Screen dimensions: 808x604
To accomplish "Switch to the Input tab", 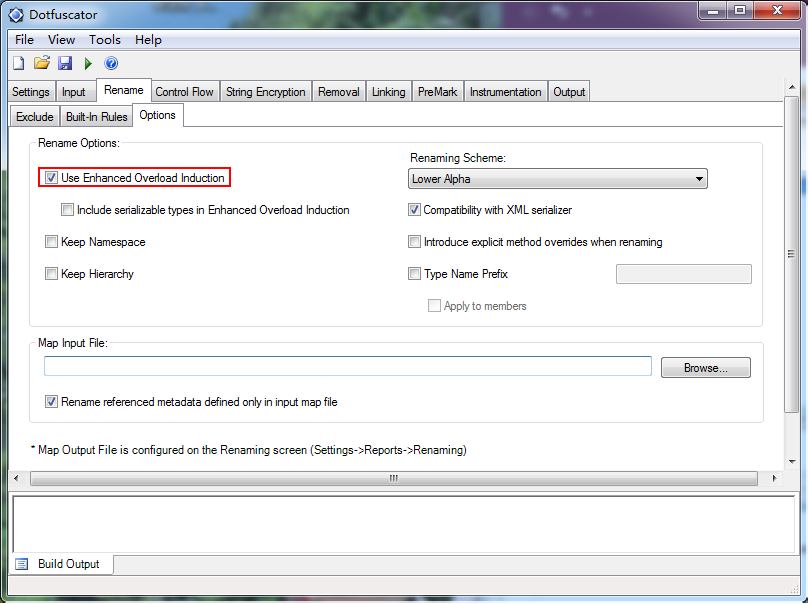I will point(74,92).
